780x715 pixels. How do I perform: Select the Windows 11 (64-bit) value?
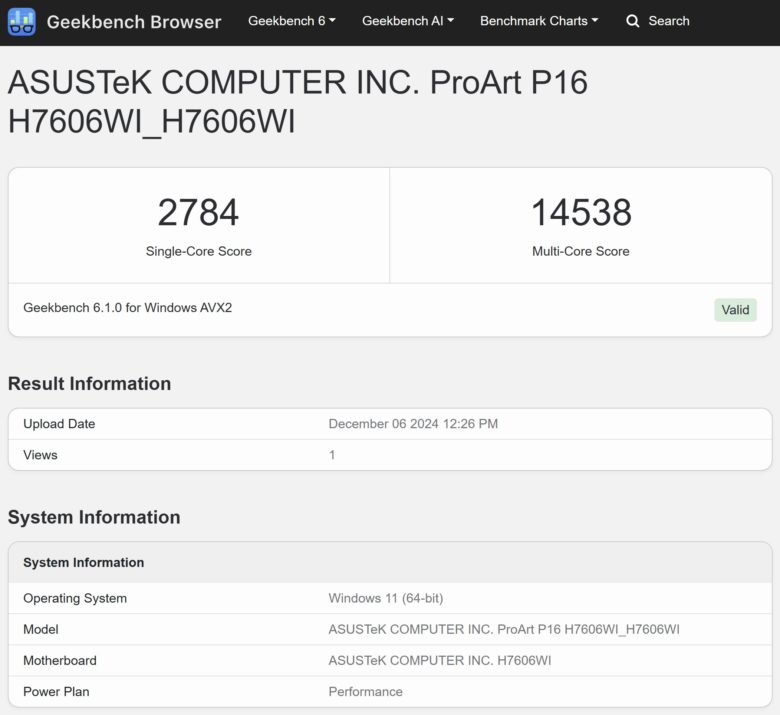(386, 598)
